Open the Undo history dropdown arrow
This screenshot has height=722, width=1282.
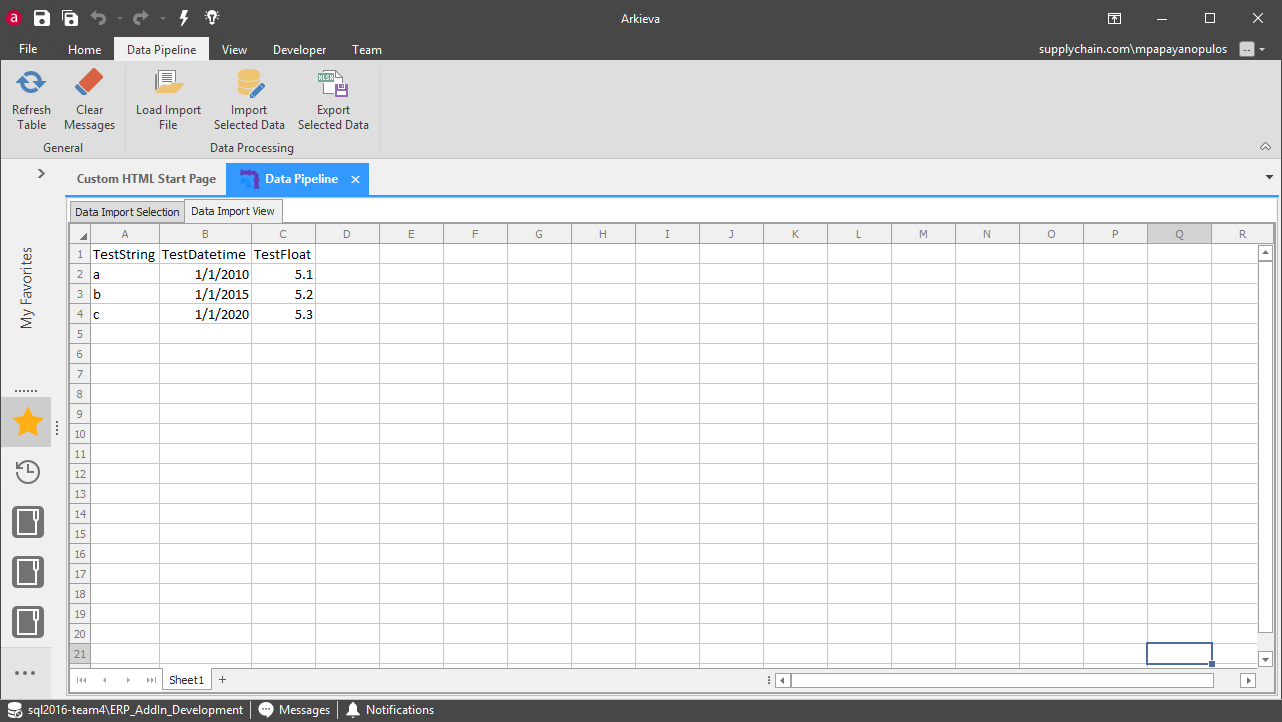(x=119, y=18)
